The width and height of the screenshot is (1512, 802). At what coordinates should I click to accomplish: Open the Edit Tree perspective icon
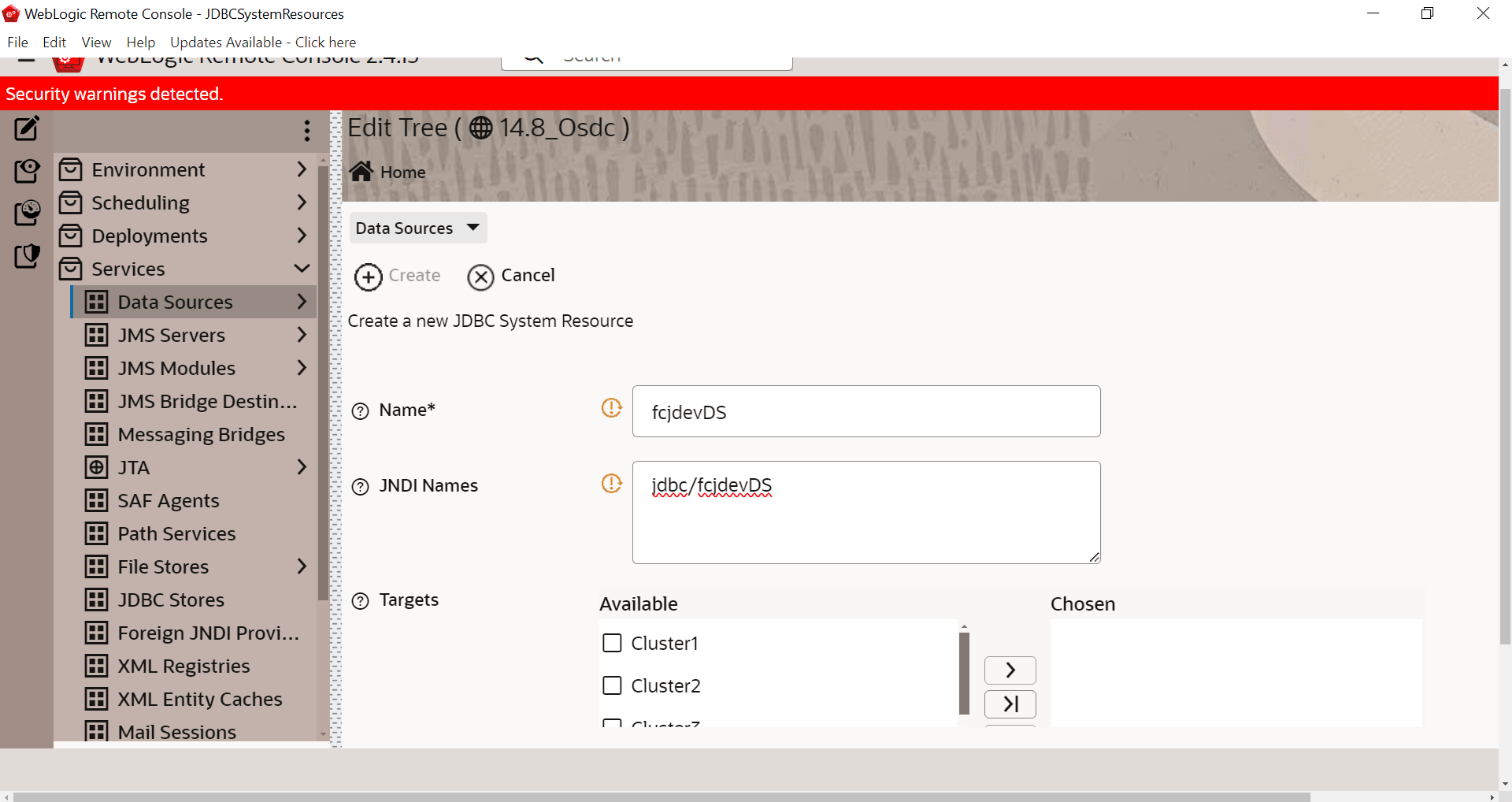27,128
